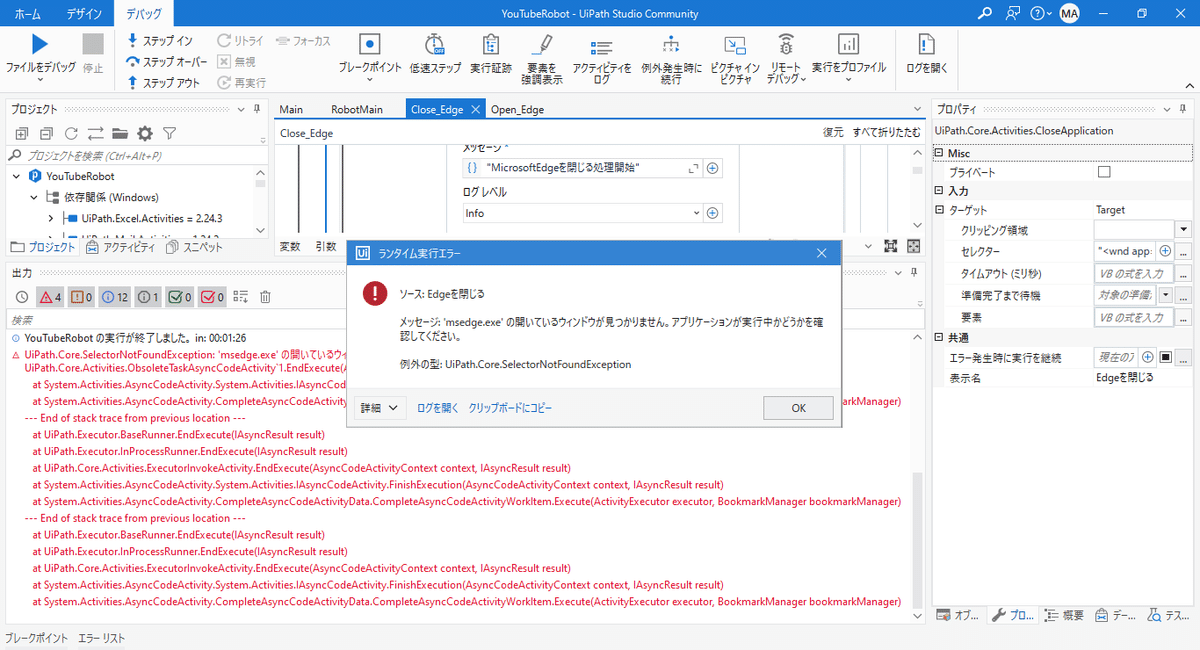Refresh the project tree
The image size is (1200, 650).
pyautogui.click(x=71, y=133)
